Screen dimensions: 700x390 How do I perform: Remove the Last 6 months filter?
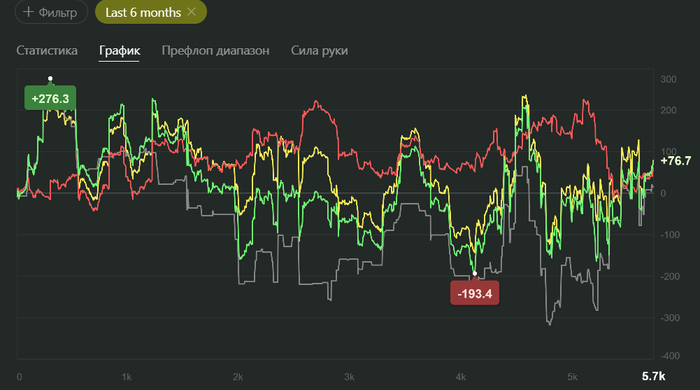point(192,12)
